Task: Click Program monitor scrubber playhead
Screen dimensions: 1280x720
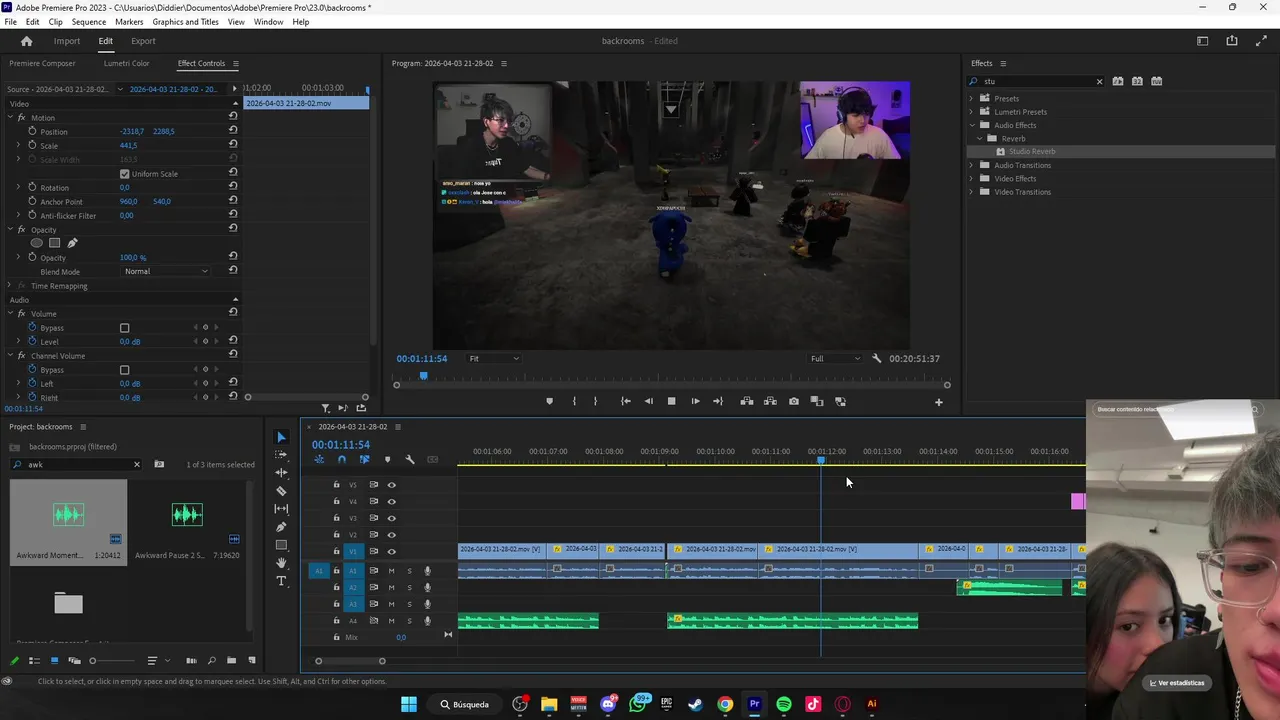Action: [423, 376]
